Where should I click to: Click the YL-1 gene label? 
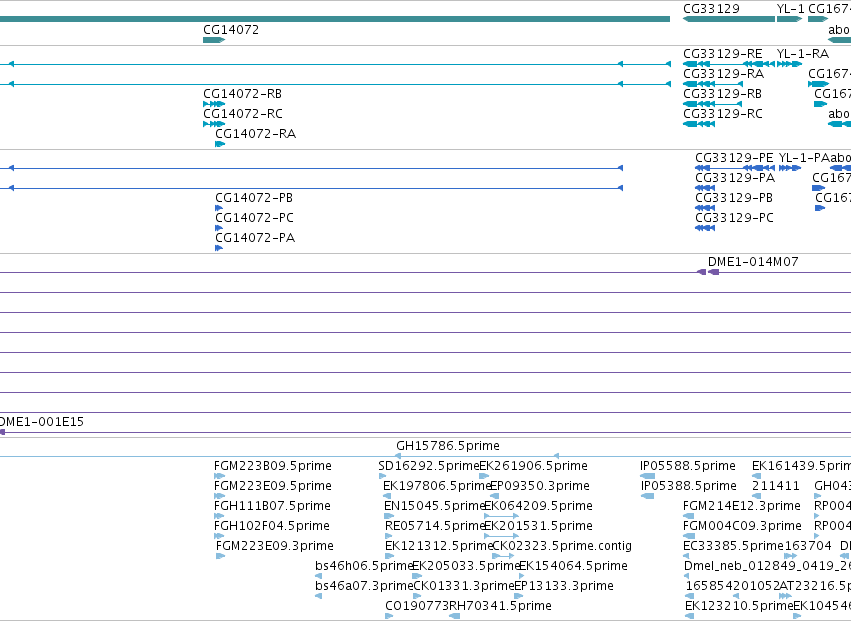790,9
